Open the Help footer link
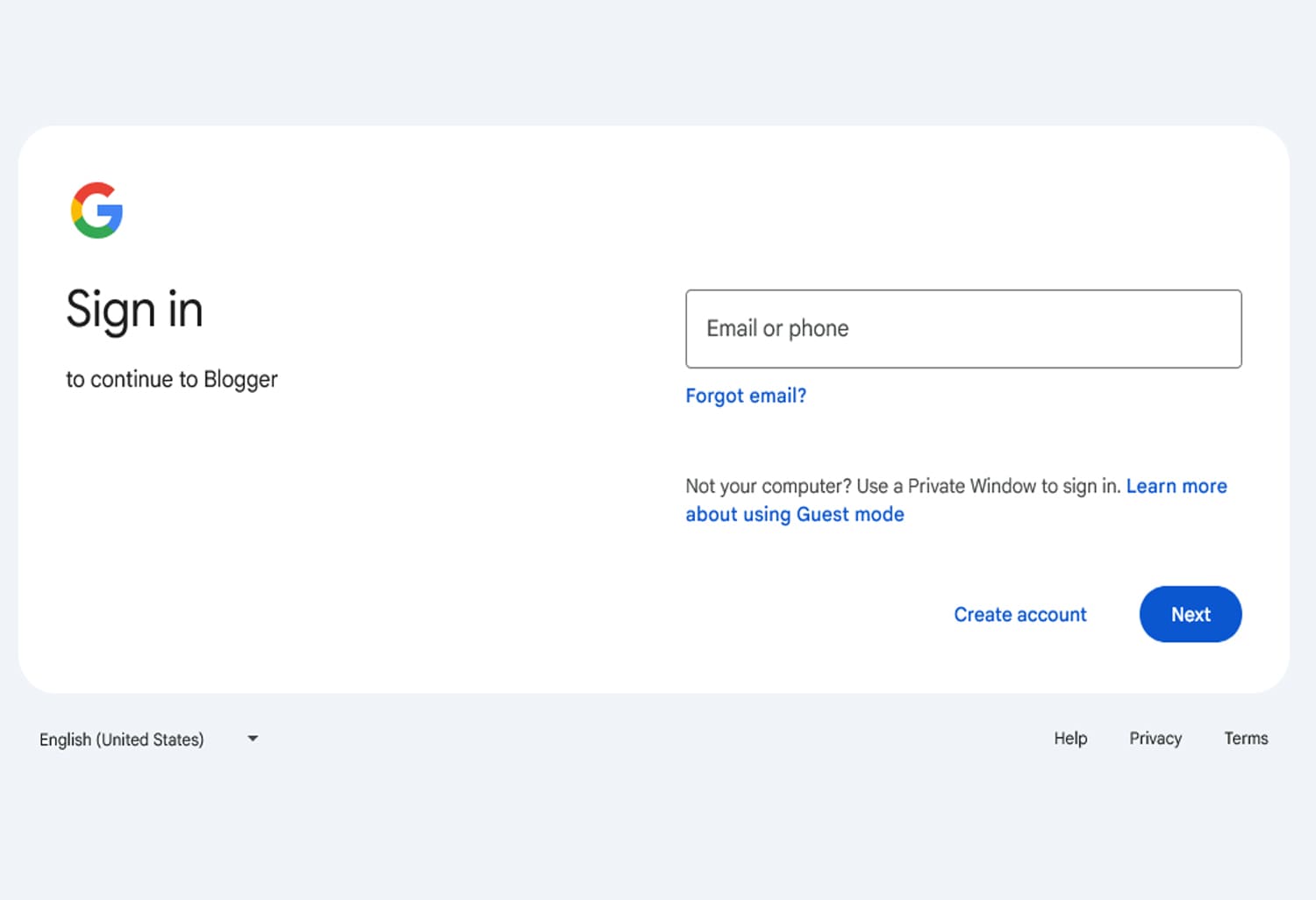 (x=1070, y=739)
